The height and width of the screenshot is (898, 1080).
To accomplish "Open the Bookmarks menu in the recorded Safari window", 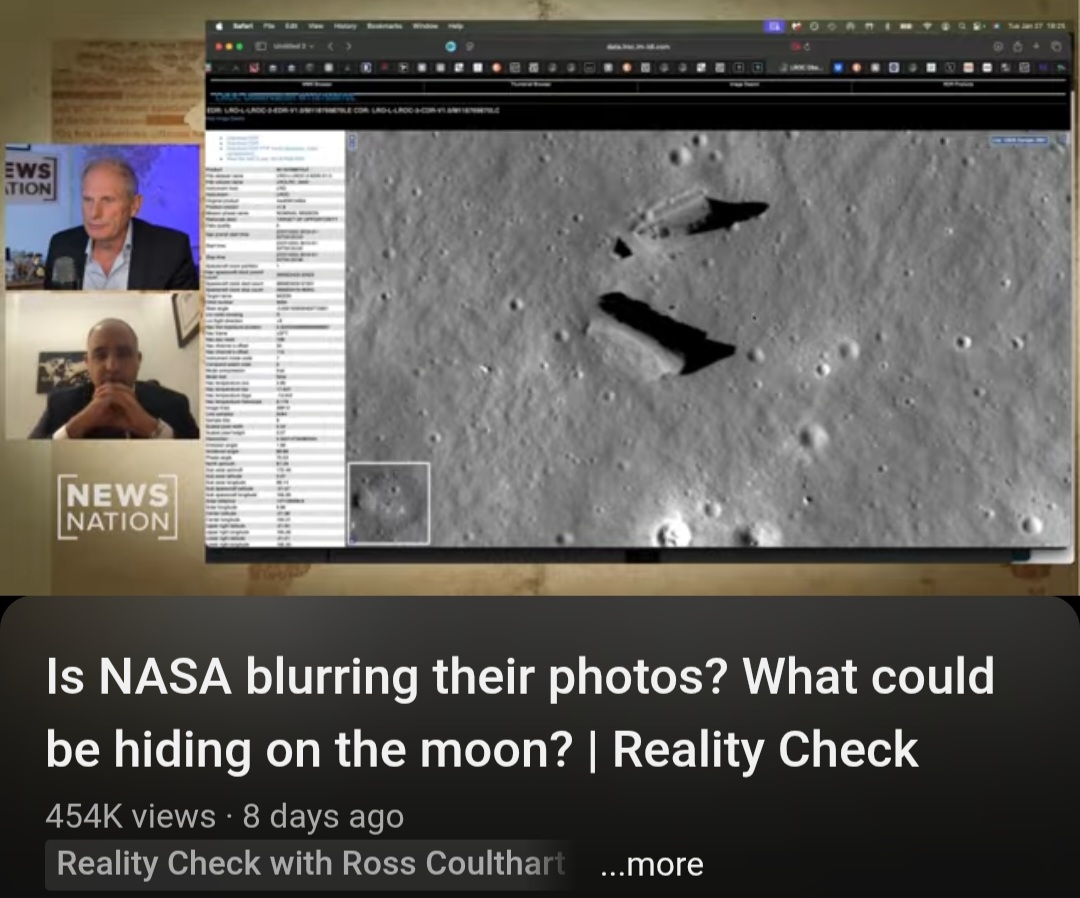I will [384, 26].
